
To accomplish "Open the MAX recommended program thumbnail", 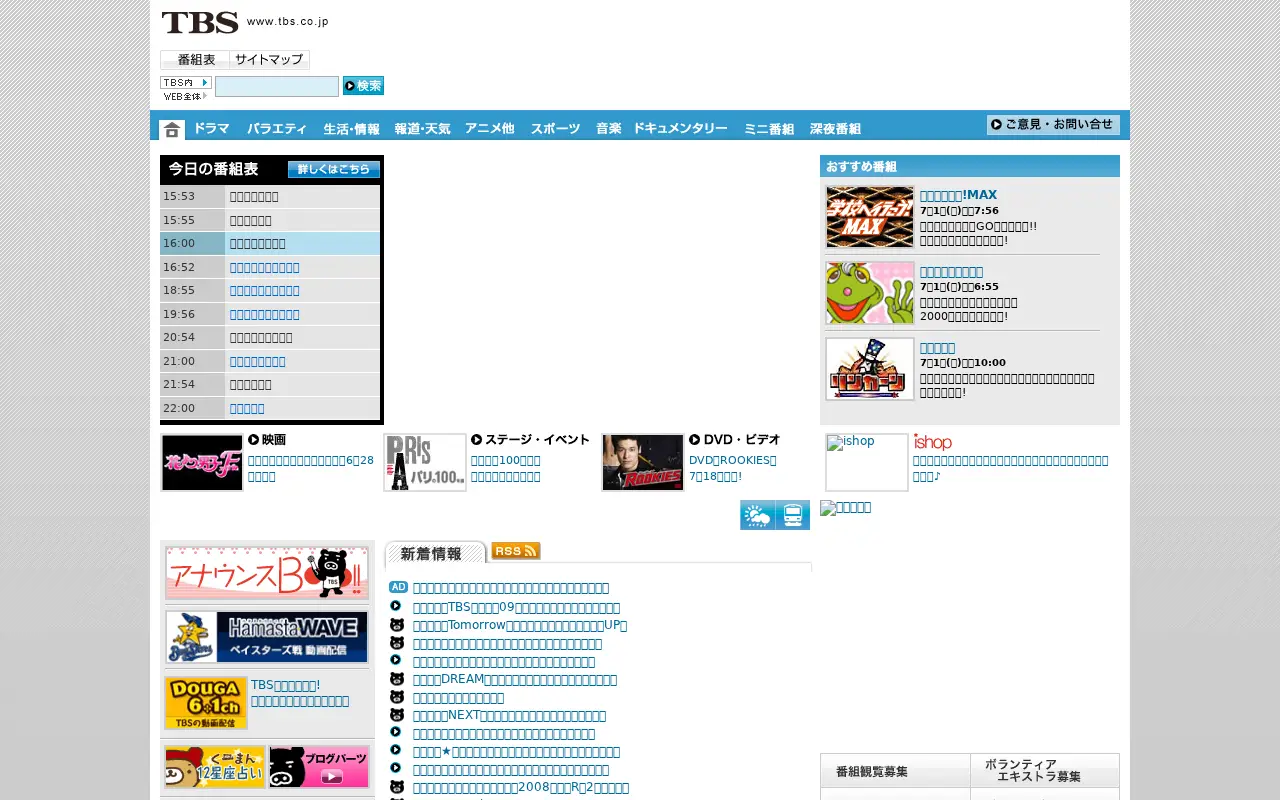I will click(870, 217).
